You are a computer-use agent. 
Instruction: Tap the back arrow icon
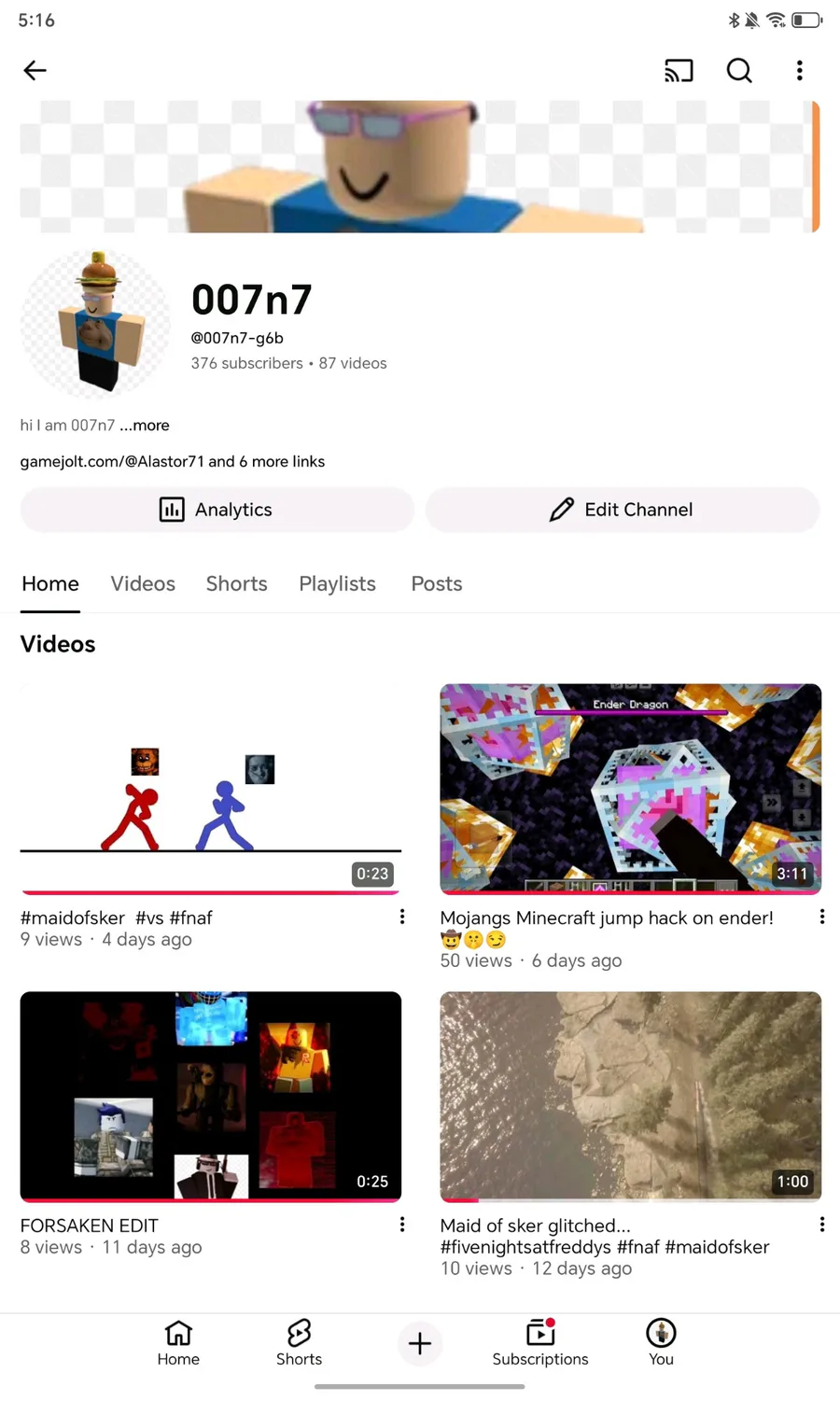pos(35,70)
